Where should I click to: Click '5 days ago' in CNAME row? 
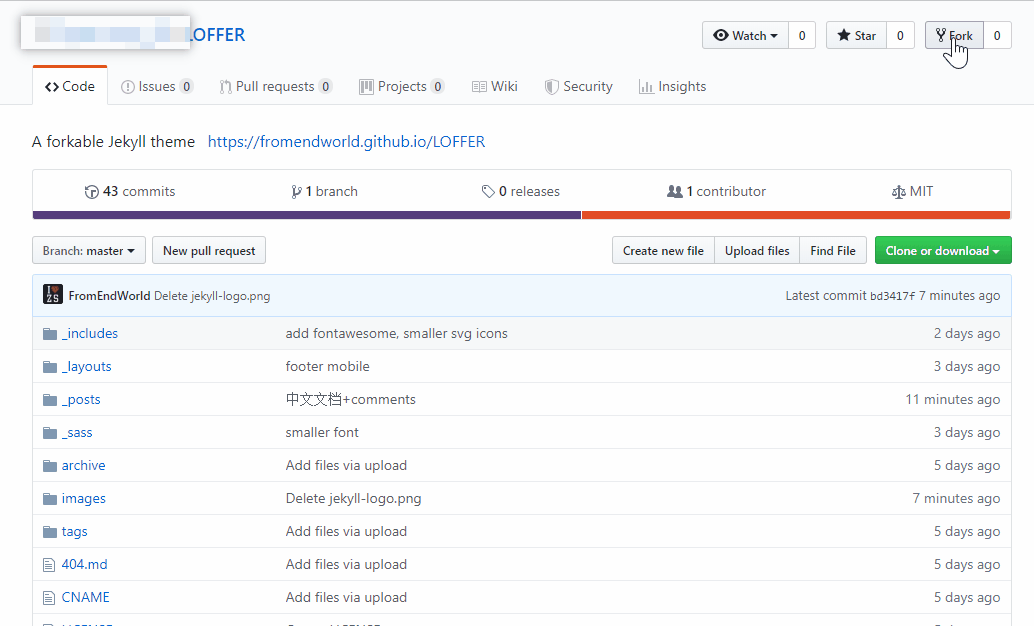coord(967,598)
